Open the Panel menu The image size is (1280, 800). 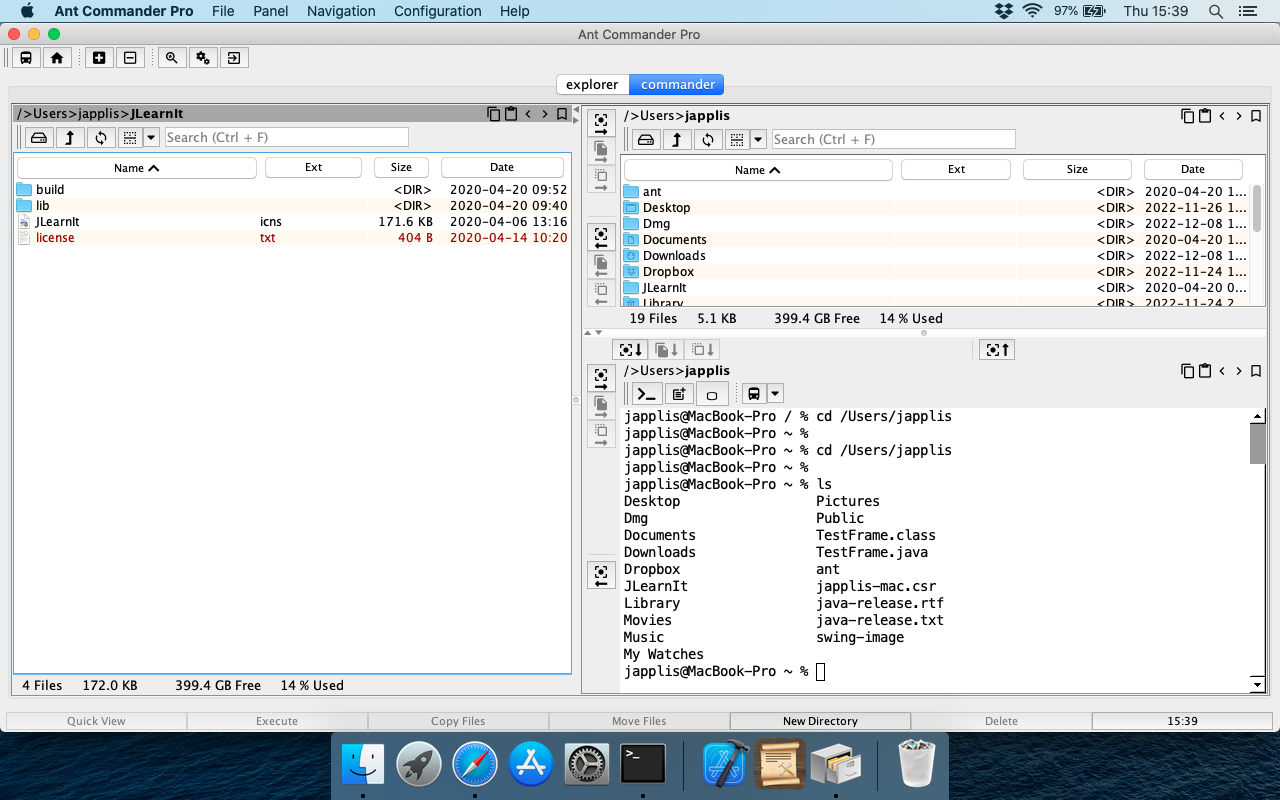tap(271, 11)
